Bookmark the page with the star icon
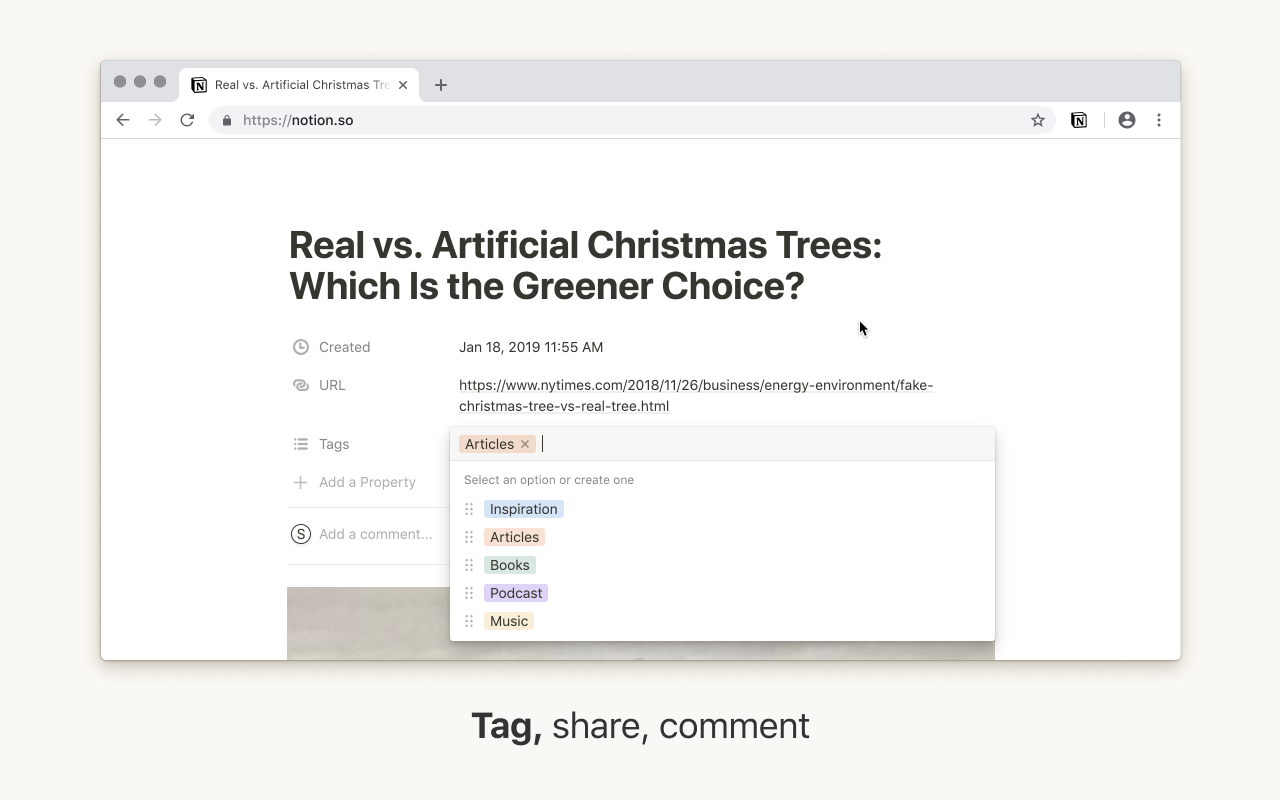The image size is (1280, 800). tap(1037, 119)
